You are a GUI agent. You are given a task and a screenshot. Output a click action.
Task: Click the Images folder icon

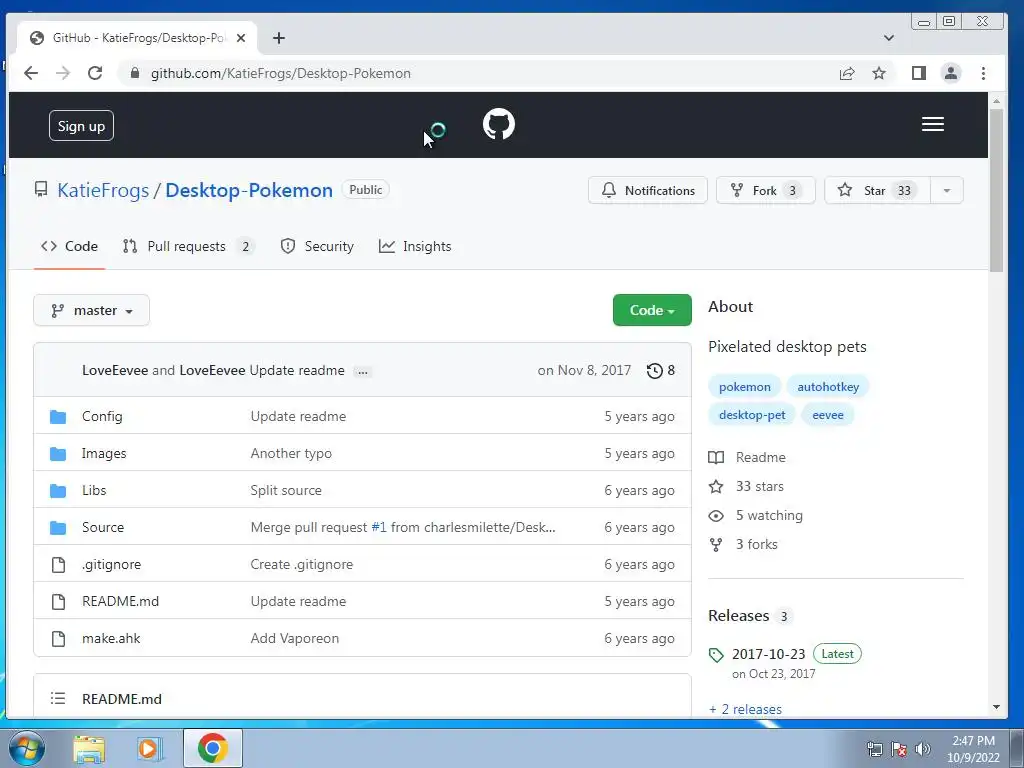click(x=58, y=453)
